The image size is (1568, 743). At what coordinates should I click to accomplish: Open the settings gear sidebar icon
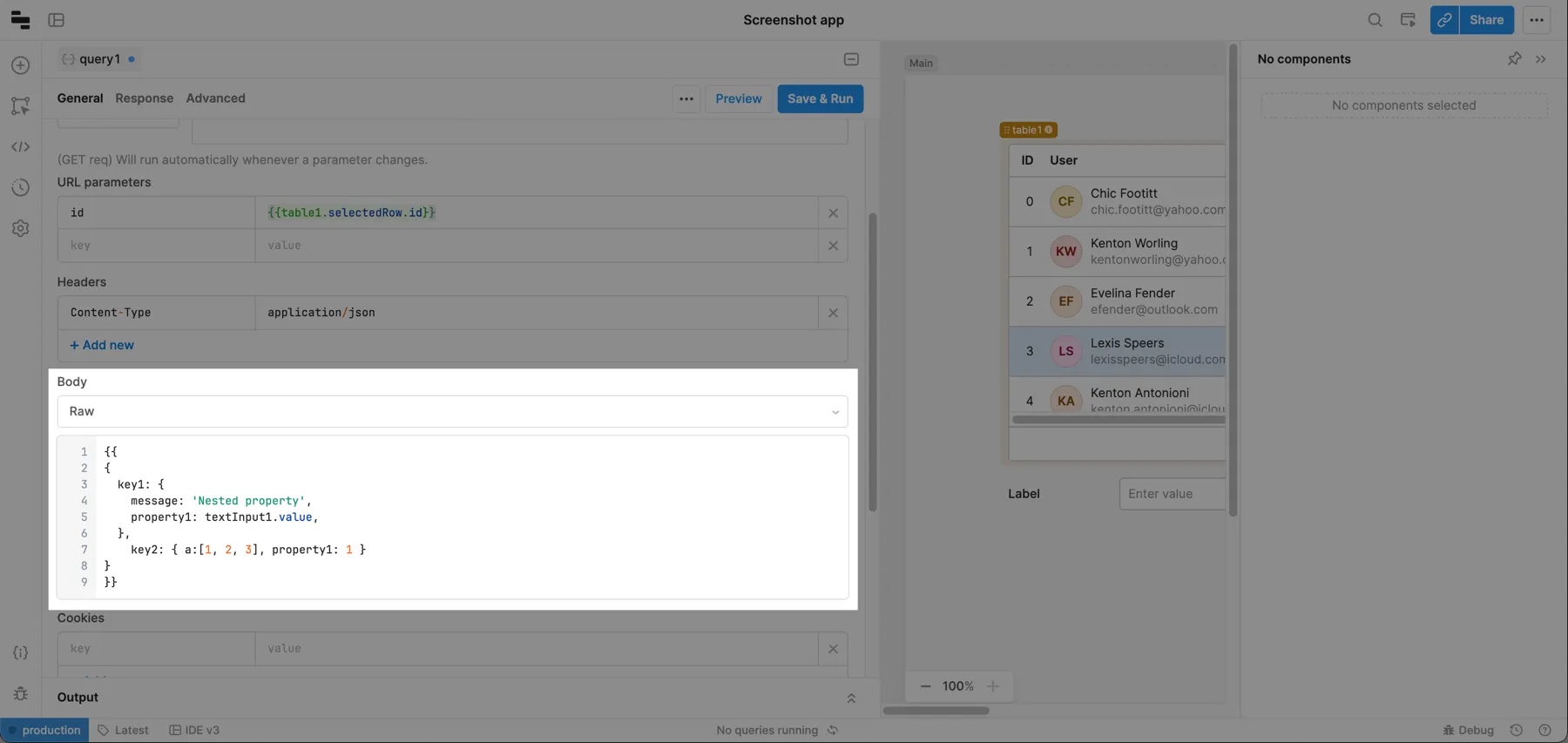(x=21, y=228)
